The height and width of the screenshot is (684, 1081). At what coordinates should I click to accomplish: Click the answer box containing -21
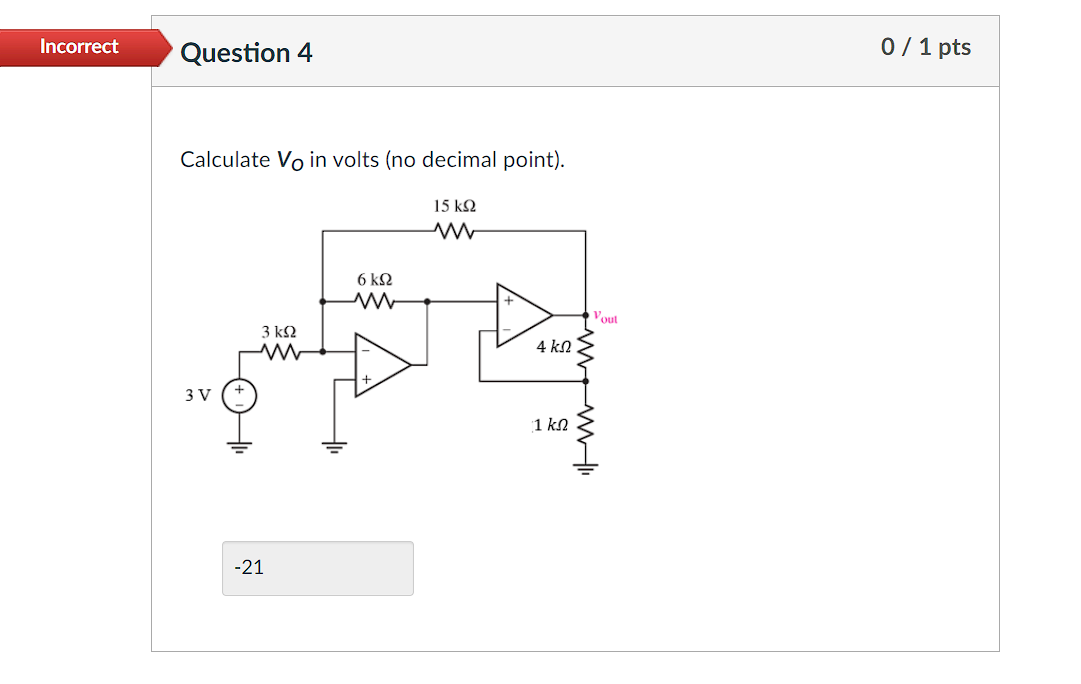pos(317,568)
